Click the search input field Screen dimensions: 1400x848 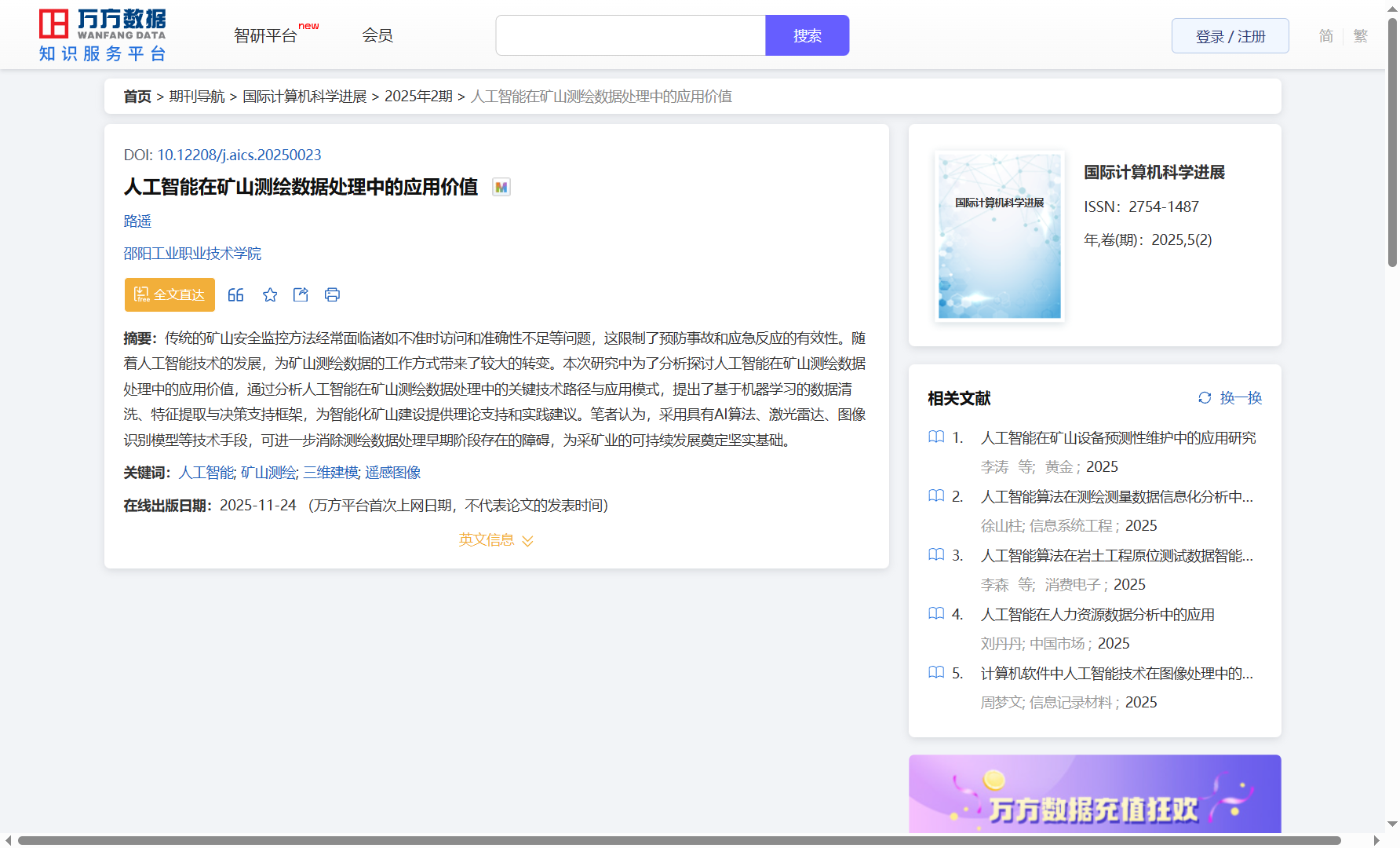(630, 36)
